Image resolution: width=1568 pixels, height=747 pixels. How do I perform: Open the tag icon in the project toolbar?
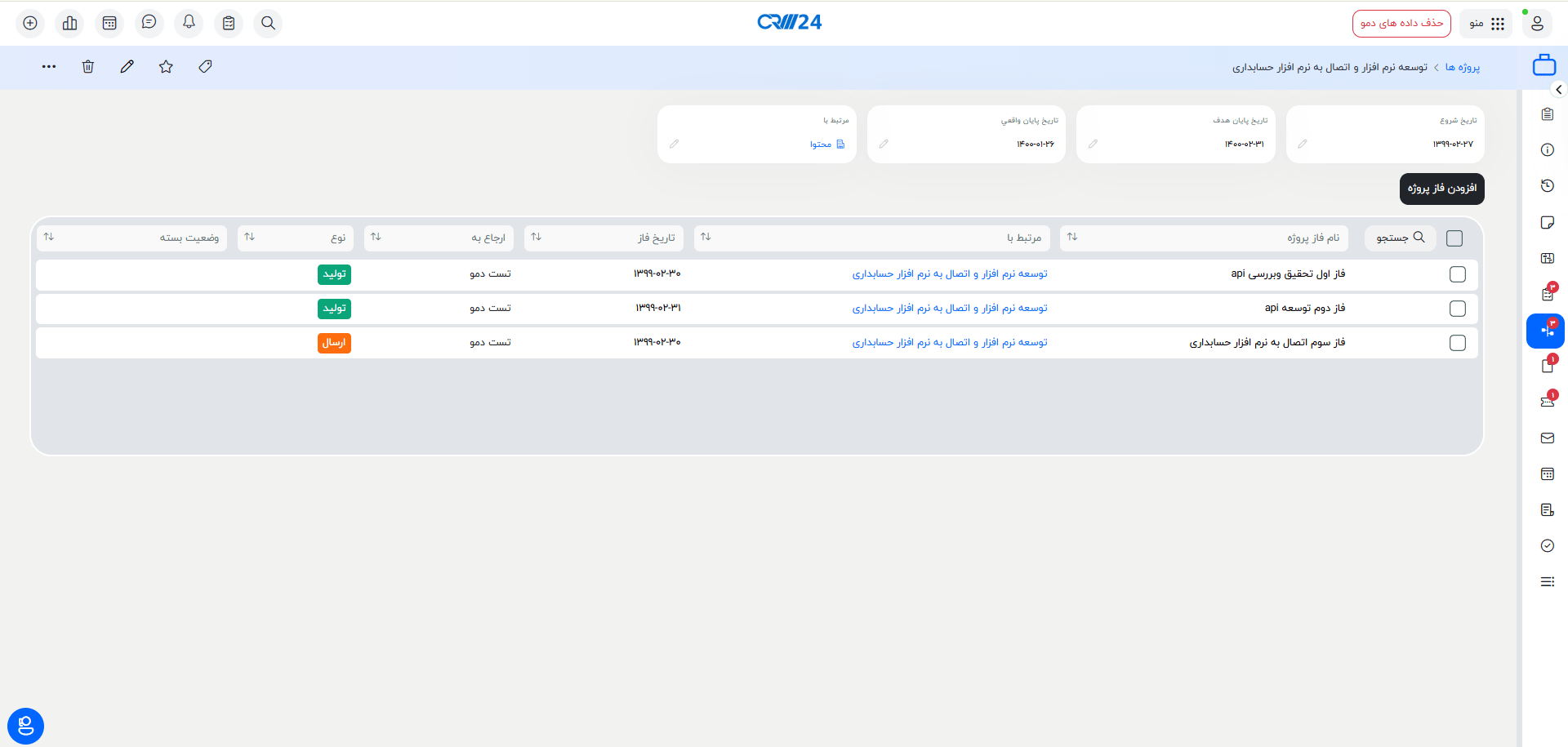coord(205,66)
